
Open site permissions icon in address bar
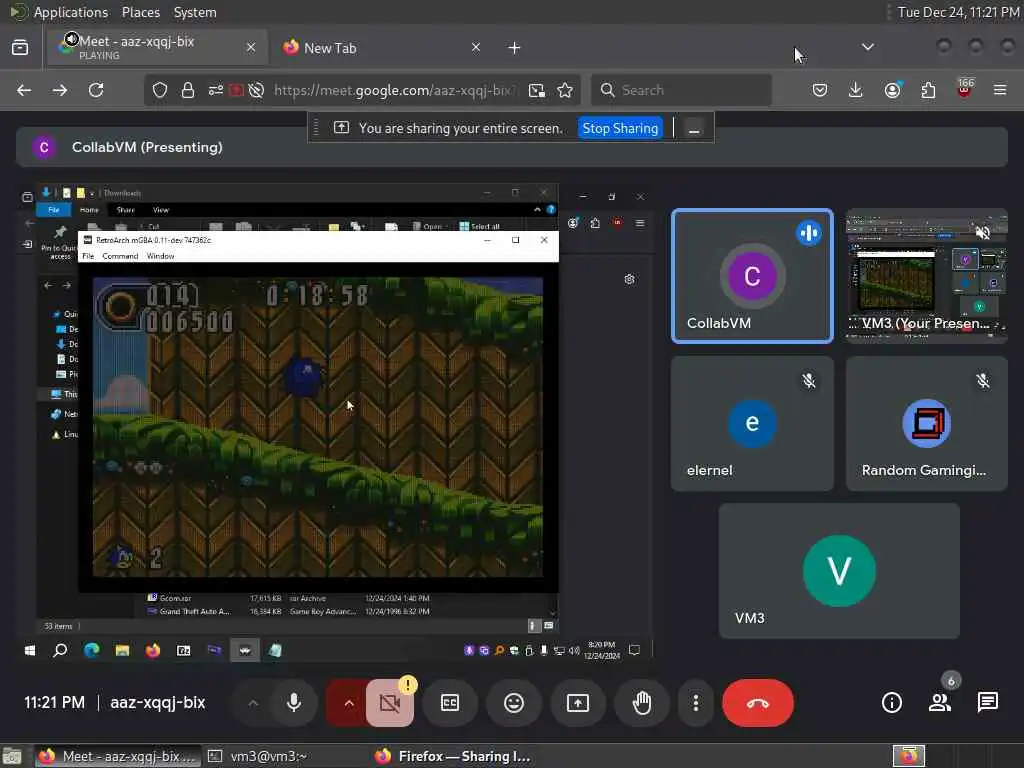[216, 90]
